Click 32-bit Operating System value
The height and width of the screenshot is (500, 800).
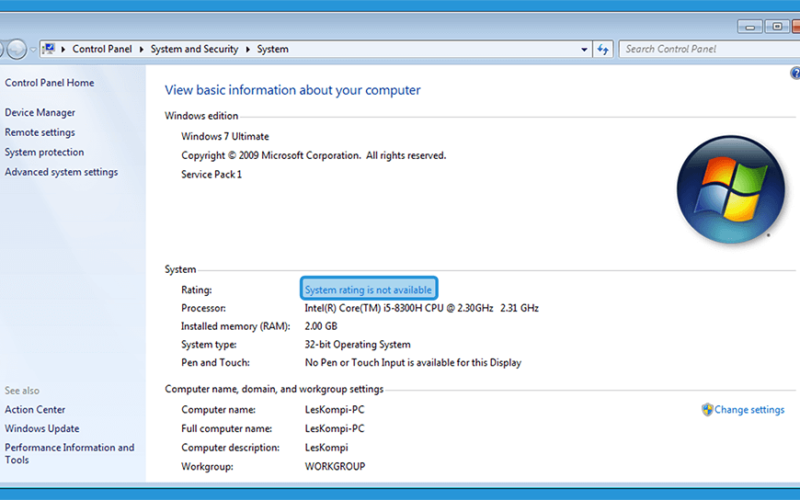(x=358, y=344)
